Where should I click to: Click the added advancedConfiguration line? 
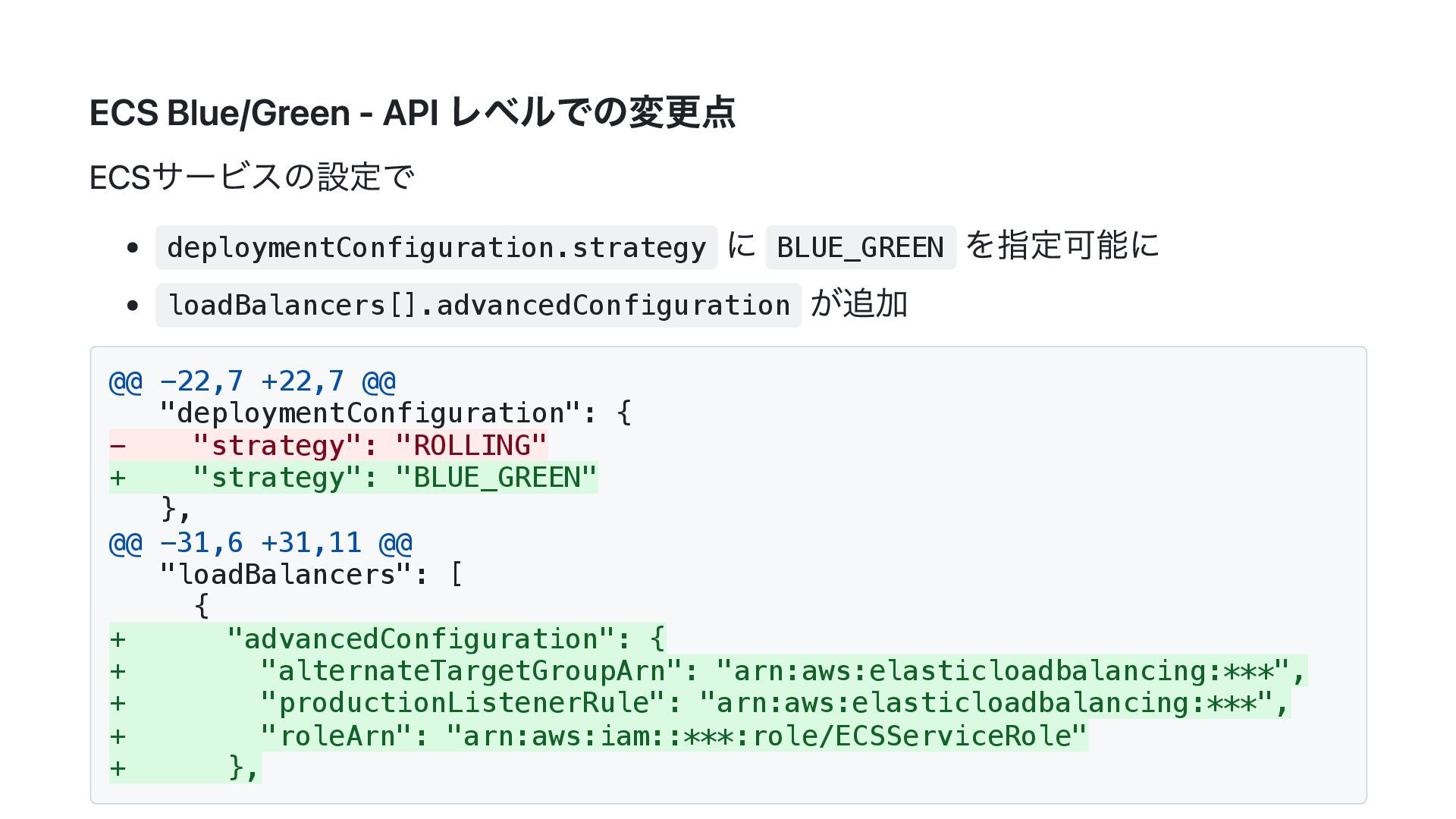point(388,639)
